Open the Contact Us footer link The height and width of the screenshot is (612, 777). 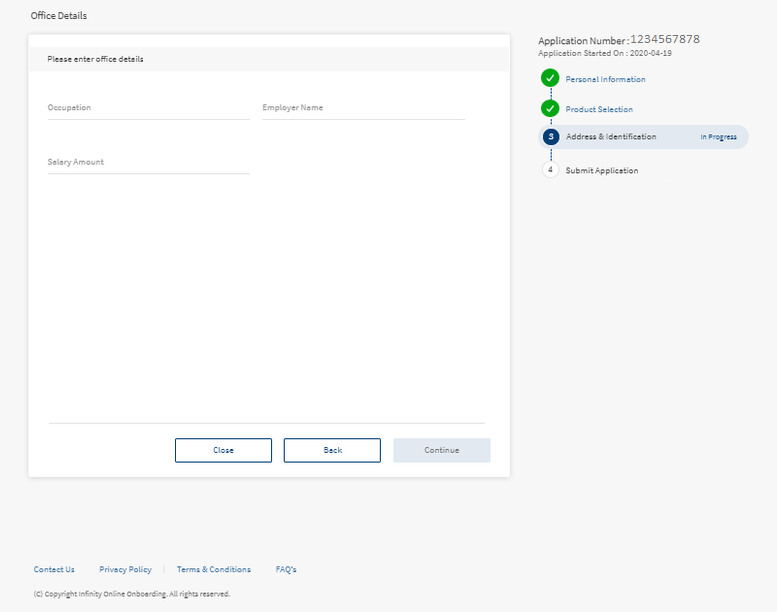click(x=54, y=569)
